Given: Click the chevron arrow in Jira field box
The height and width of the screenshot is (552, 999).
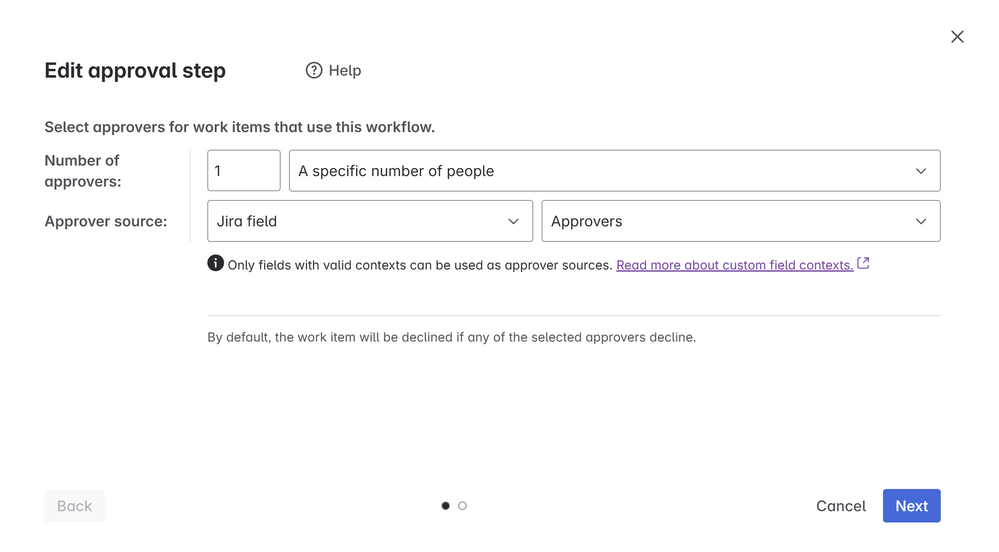Looking at the screenshot, I should pyautogui.click(x=513, y=221).
